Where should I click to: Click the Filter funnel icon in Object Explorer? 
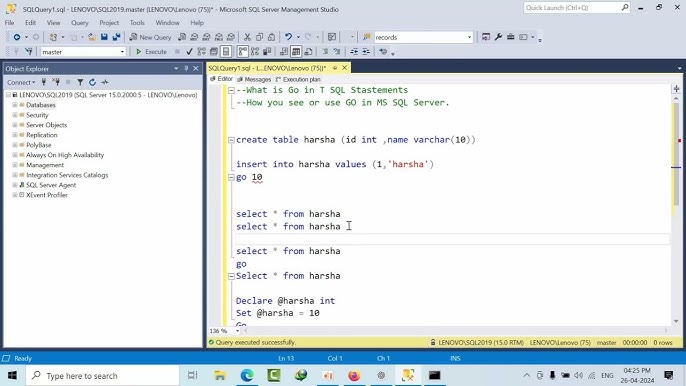(80, 82)
